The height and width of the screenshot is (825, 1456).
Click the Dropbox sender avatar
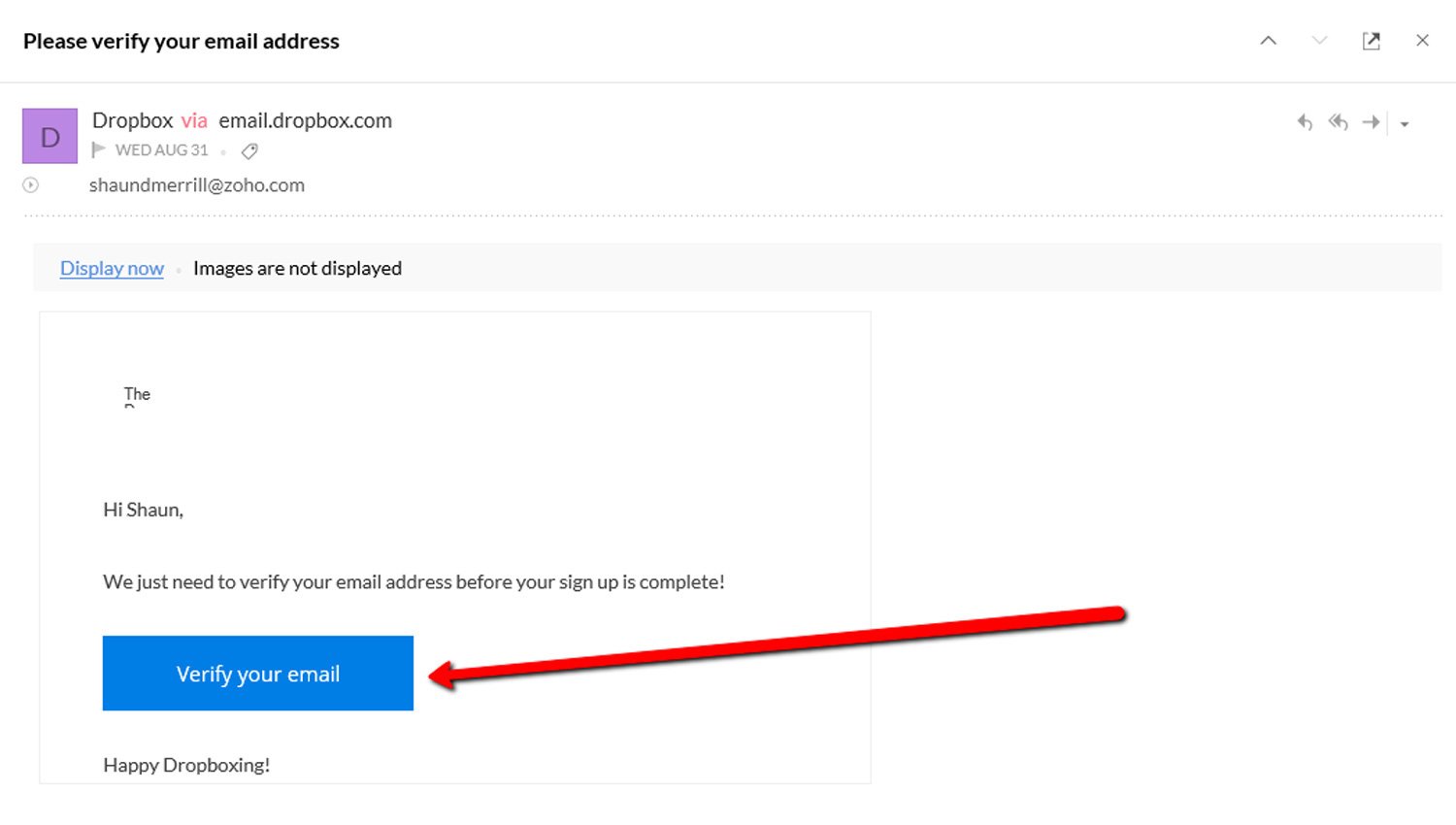[50, 136]
